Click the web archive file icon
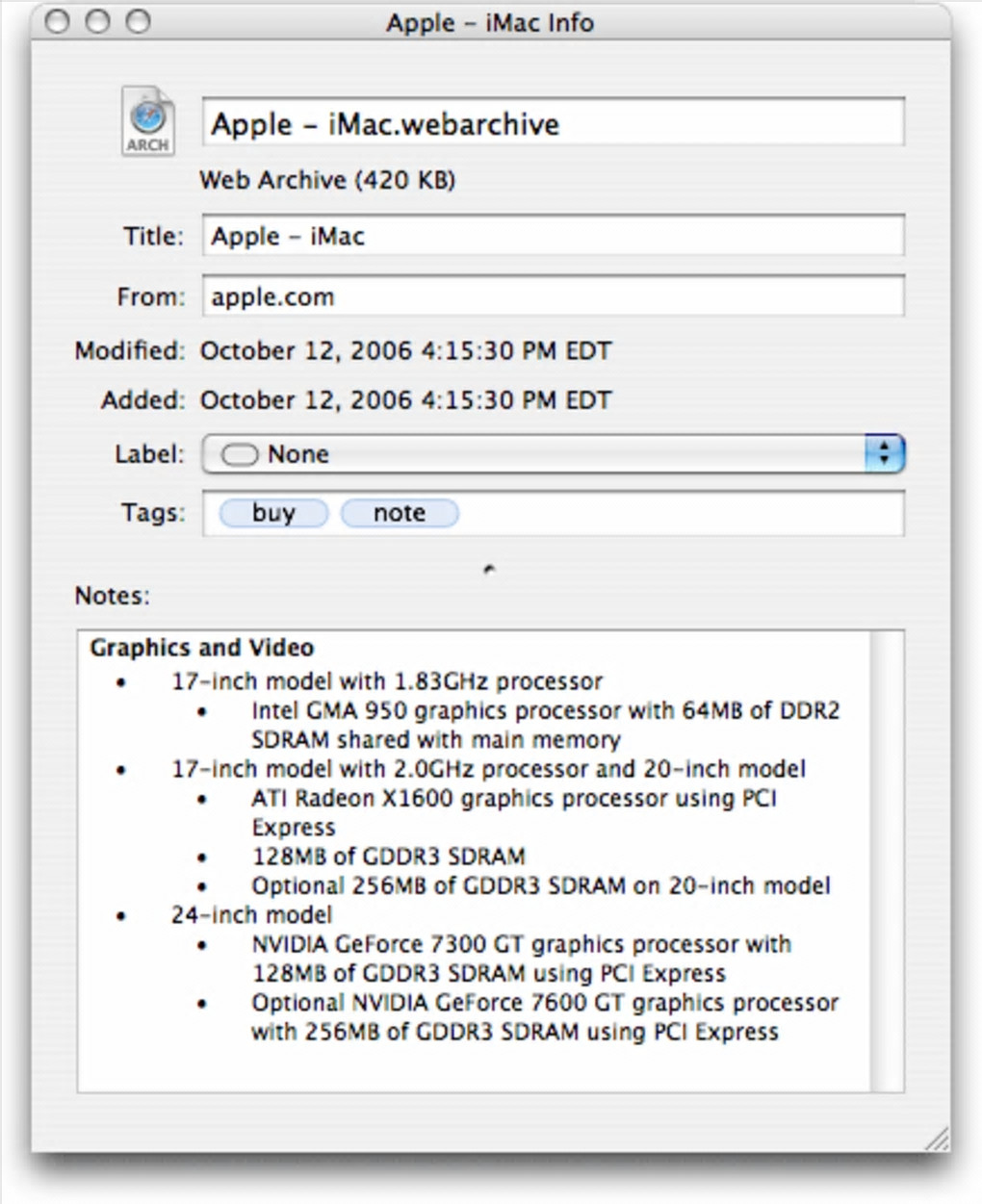 click(147, 121)
